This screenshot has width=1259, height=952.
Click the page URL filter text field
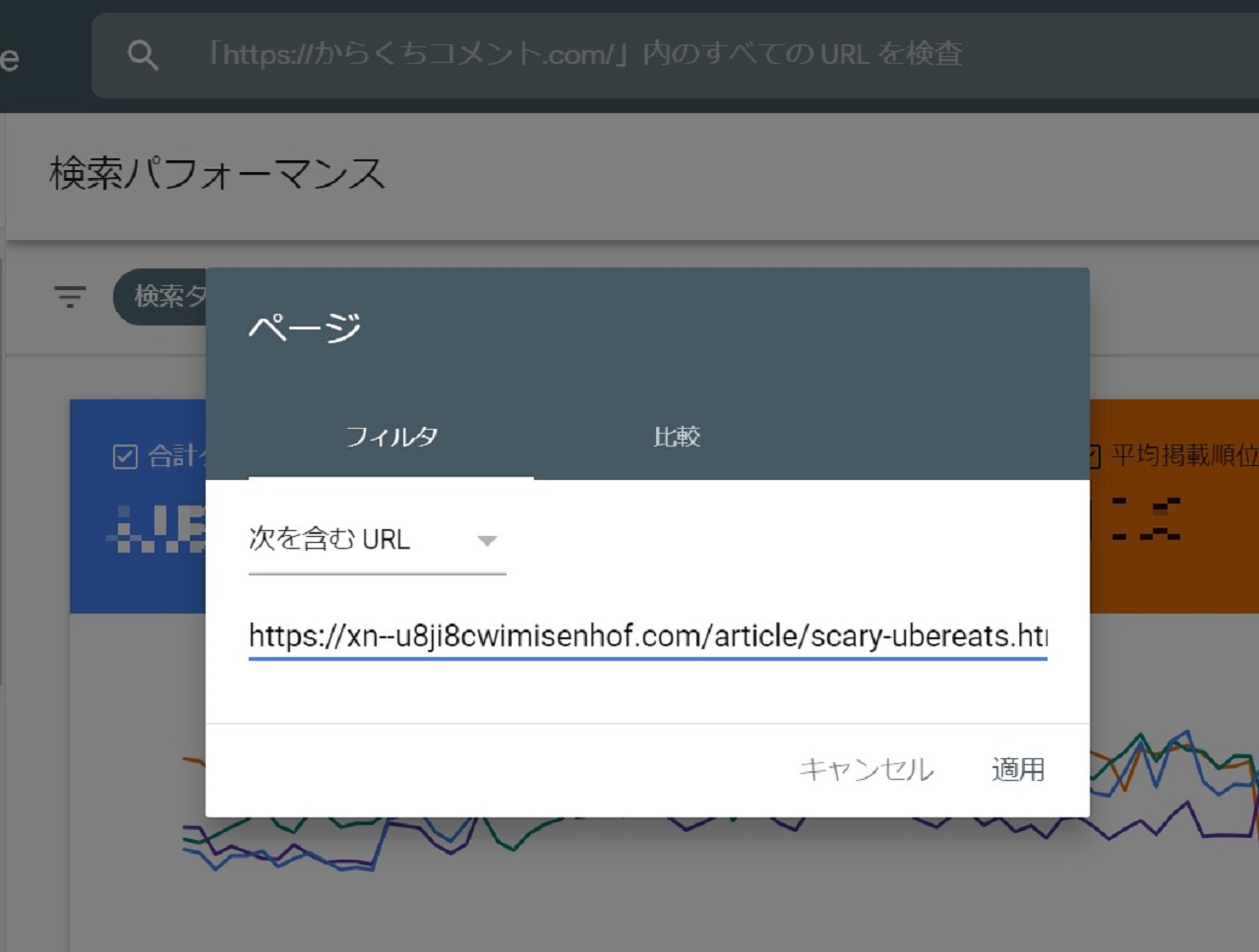[647, 635]
